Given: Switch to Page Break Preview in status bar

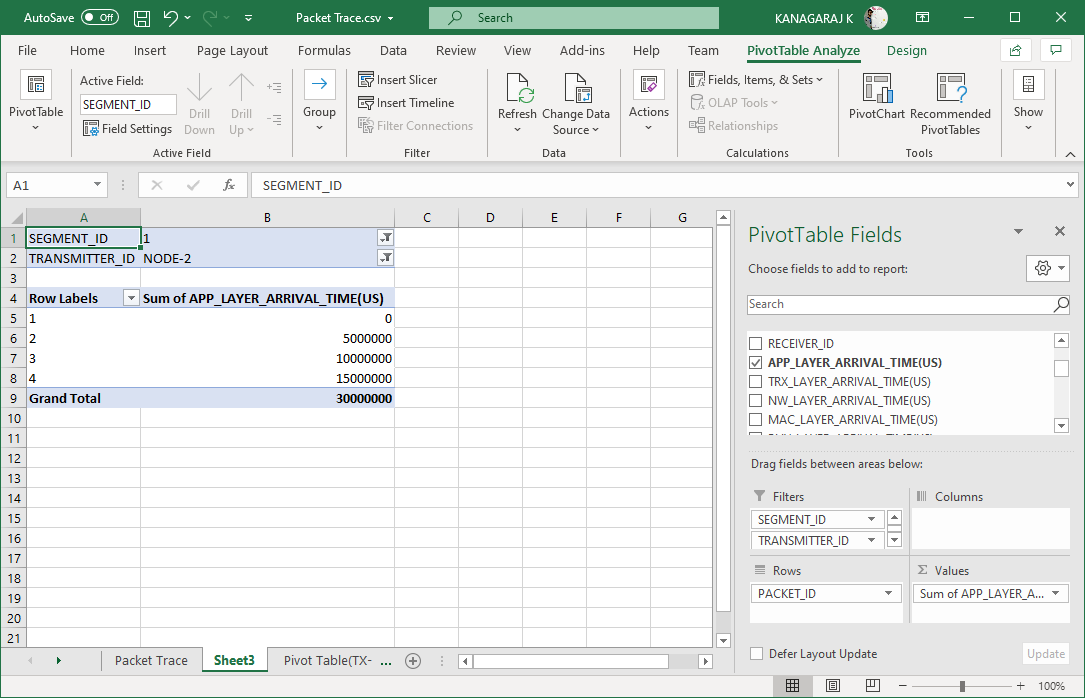Looking at the screenshot, I should click(873, 686).
